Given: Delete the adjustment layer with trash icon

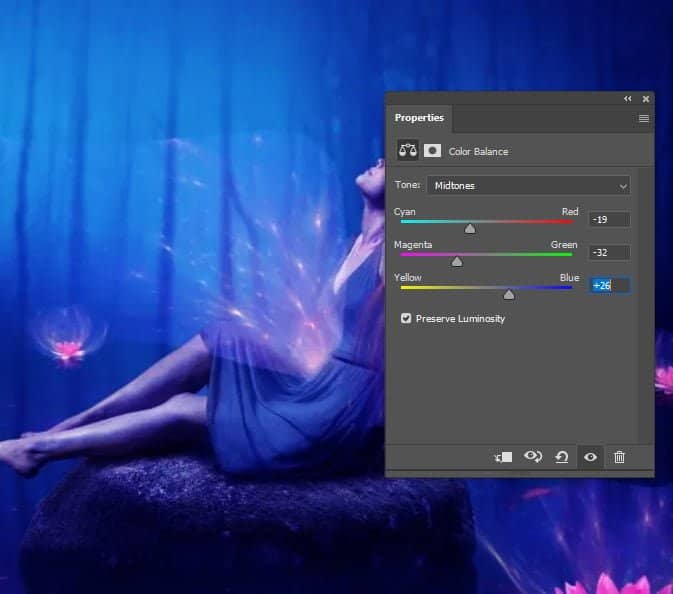Looking at the screenshot, I should tap(619, 457).
